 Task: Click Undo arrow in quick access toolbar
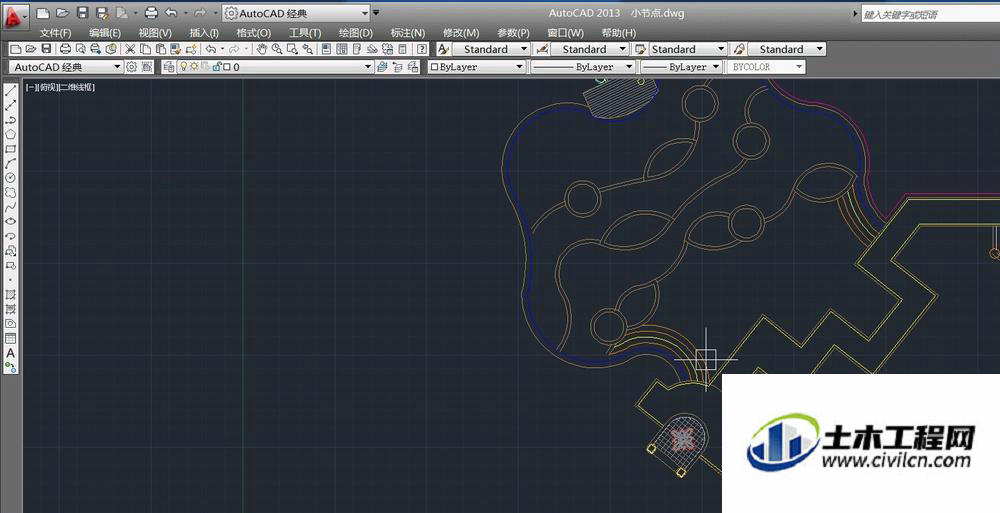(170, 13)
